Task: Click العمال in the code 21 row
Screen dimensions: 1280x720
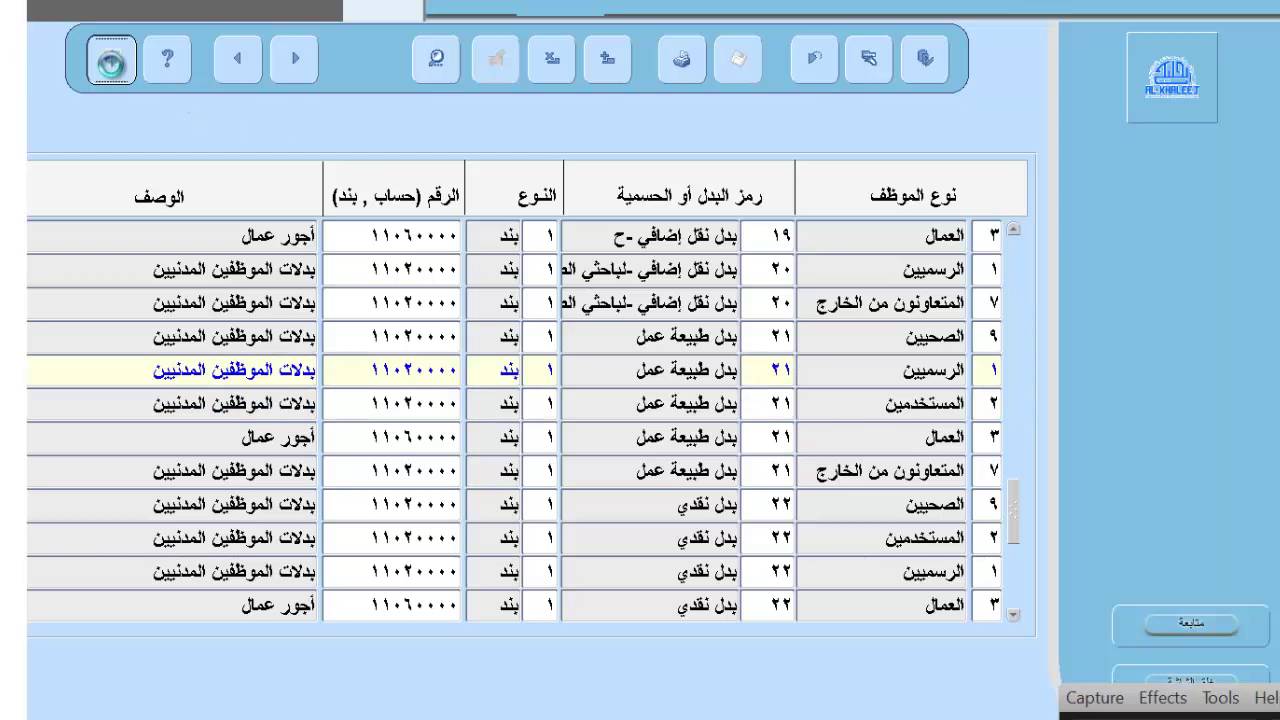Action: 882,437
